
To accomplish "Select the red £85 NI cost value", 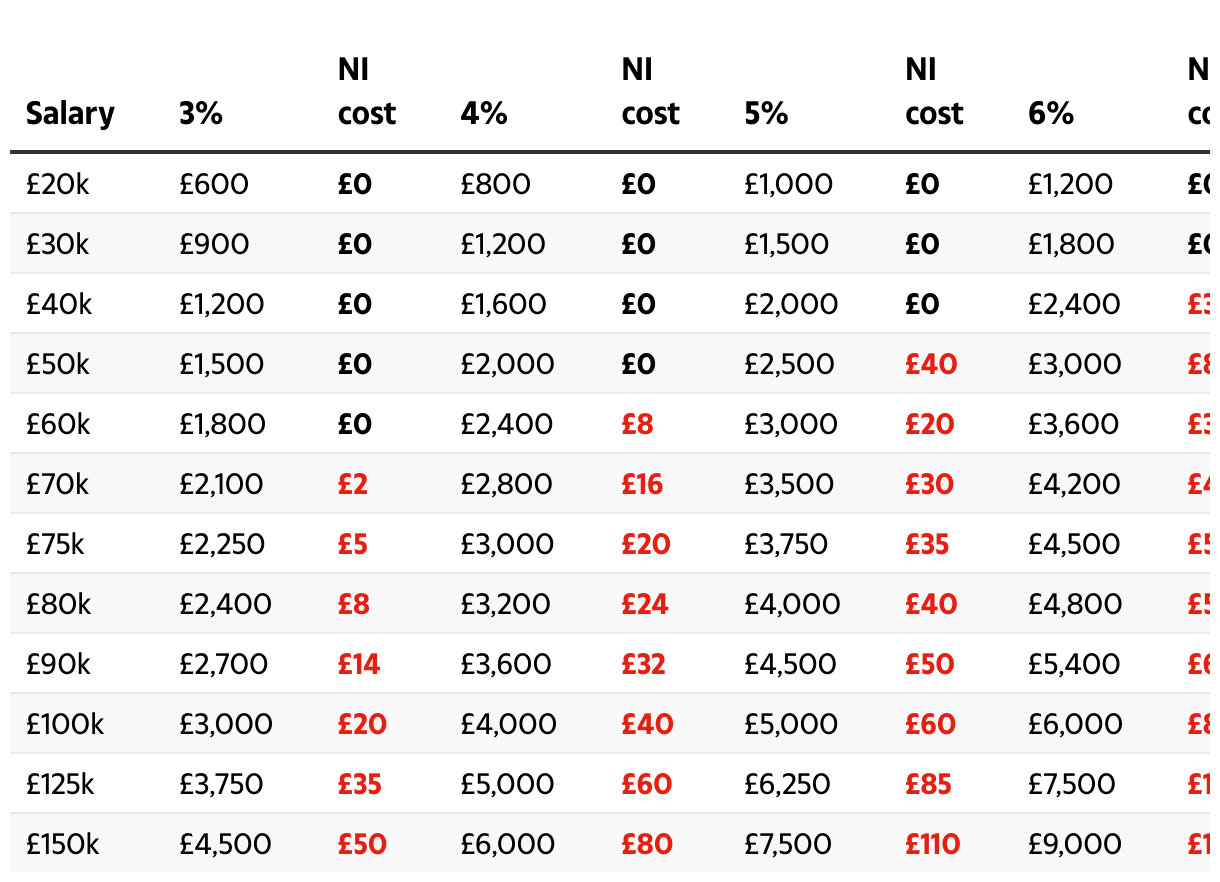I will (x=929, y=784).
